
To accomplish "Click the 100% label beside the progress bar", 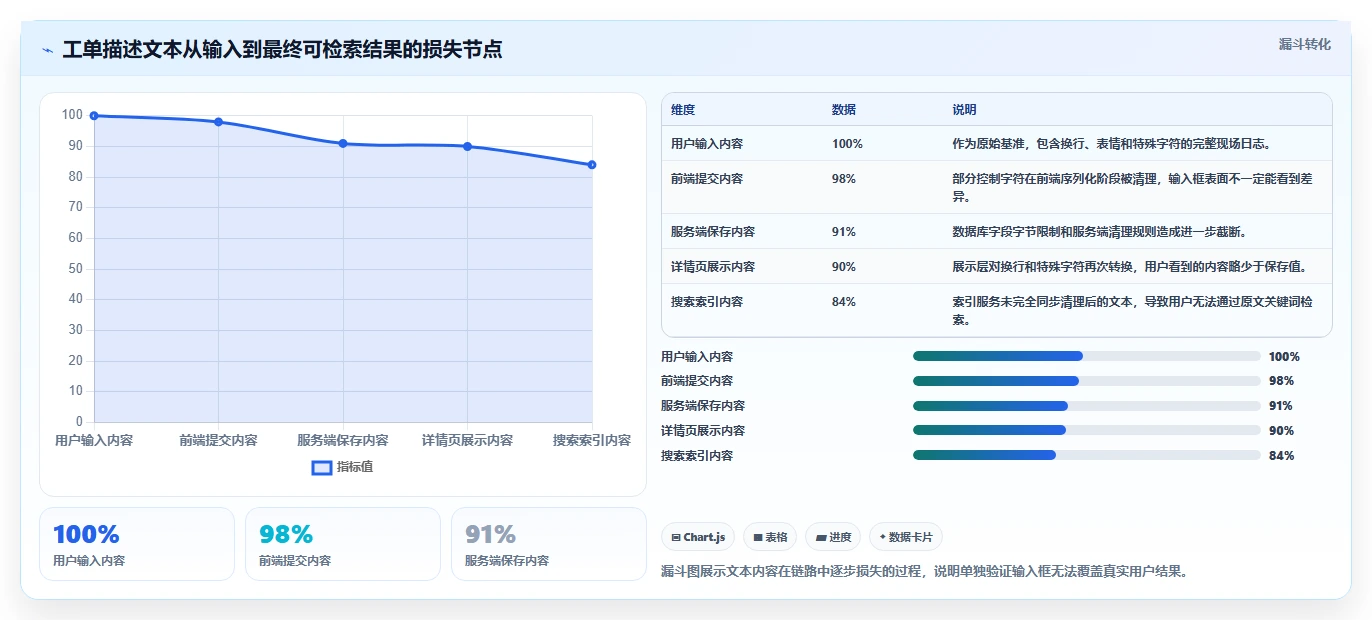I will [1284, 356].
